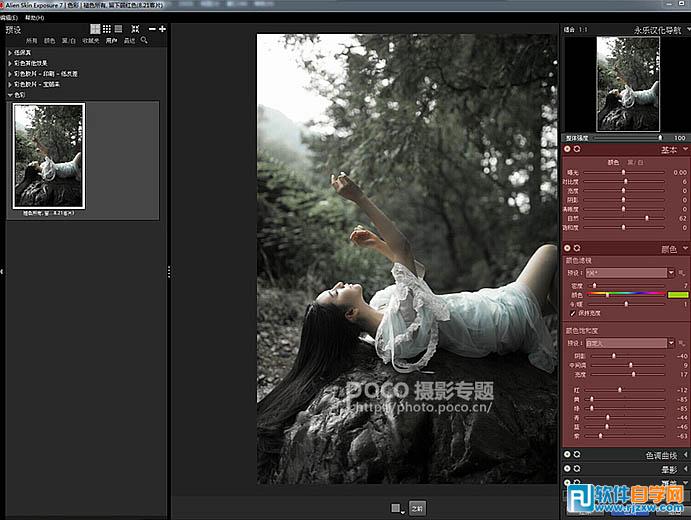Filter presets by 收藏夹 tab
This screenshot has width=691, height=520.
pos(90,41)
